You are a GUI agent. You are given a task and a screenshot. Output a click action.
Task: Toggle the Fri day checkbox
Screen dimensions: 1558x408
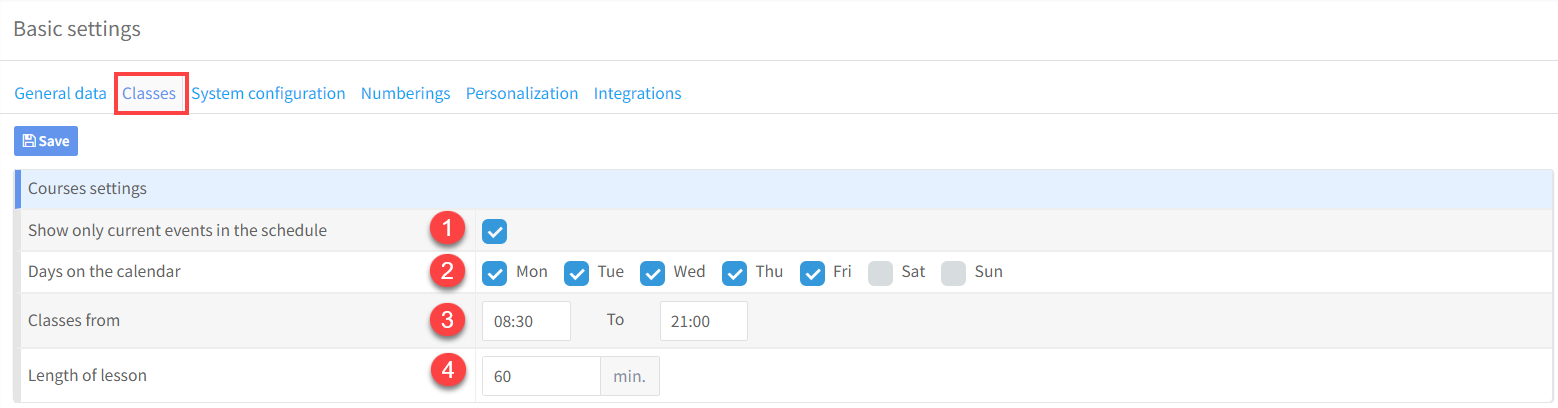point(812,273)
